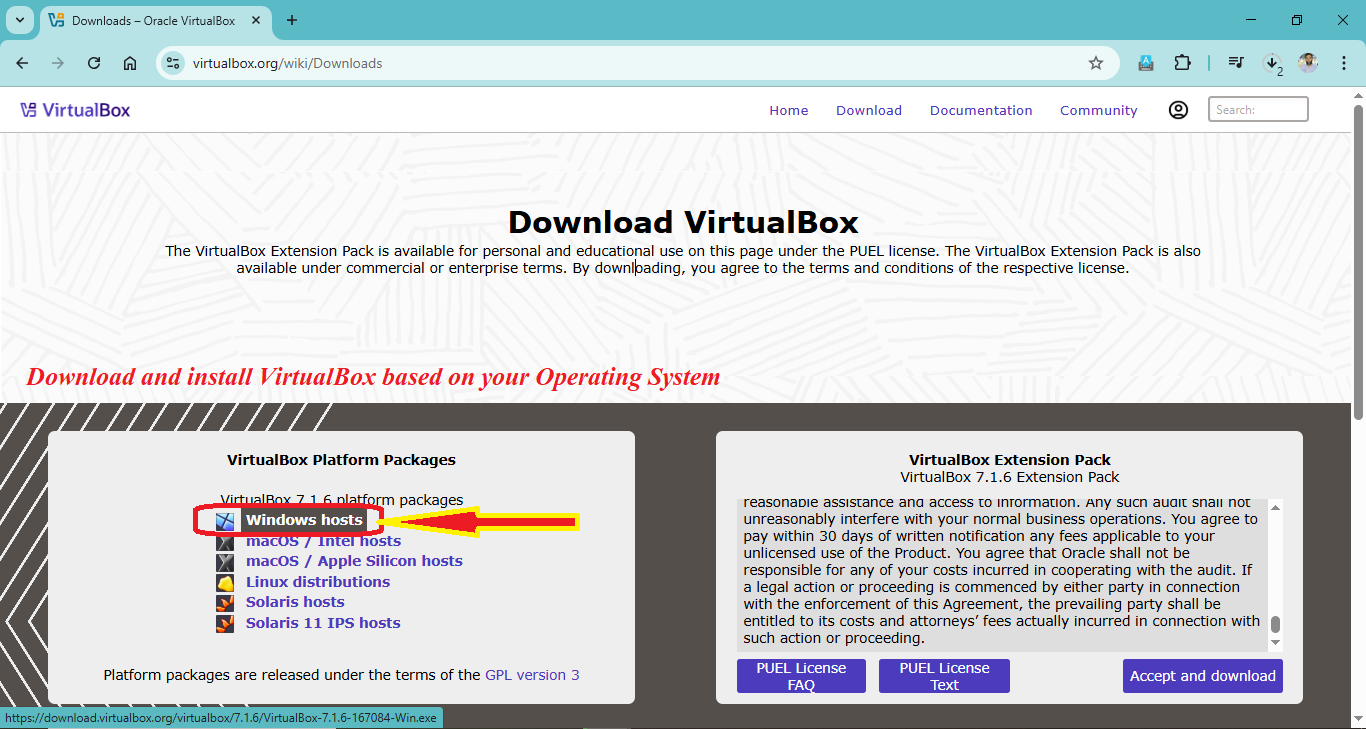Click the VirtualBox 7.1.6 Extension Pack subtitle
Screen dimensions: 1366x729
(1010, 477)
